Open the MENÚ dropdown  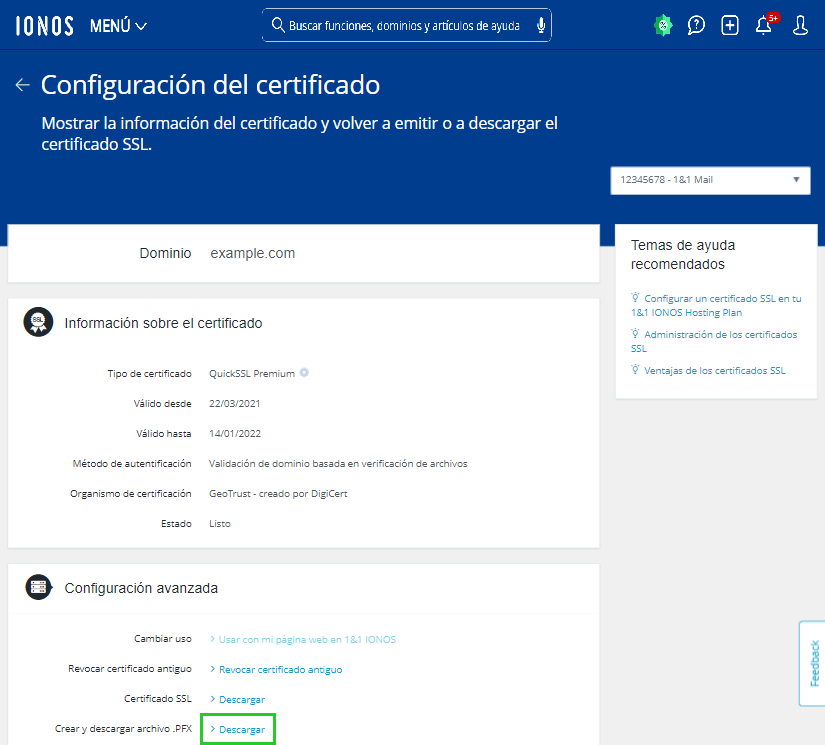118,26
